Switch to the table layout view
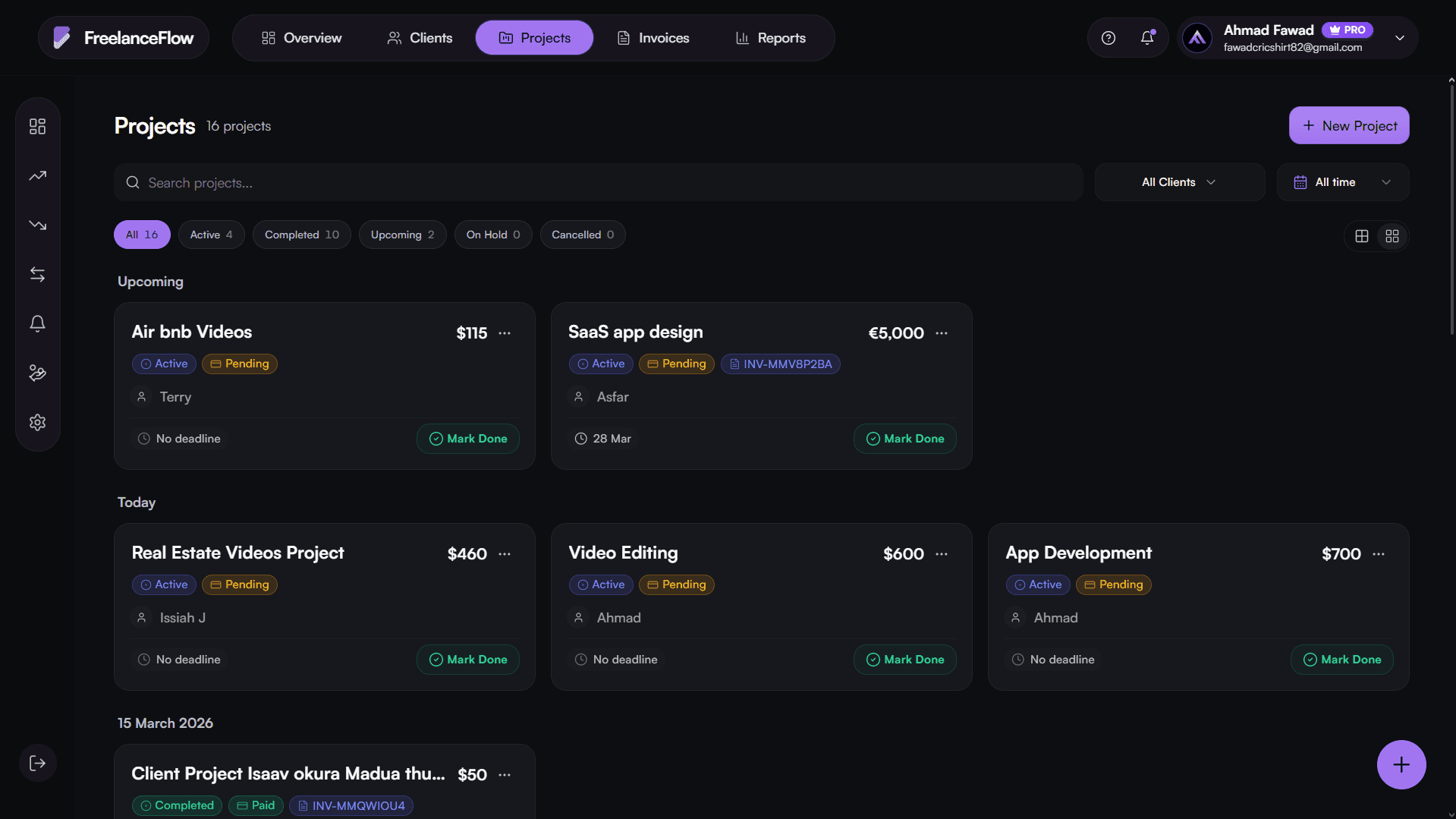 [x=1362, y=236]
